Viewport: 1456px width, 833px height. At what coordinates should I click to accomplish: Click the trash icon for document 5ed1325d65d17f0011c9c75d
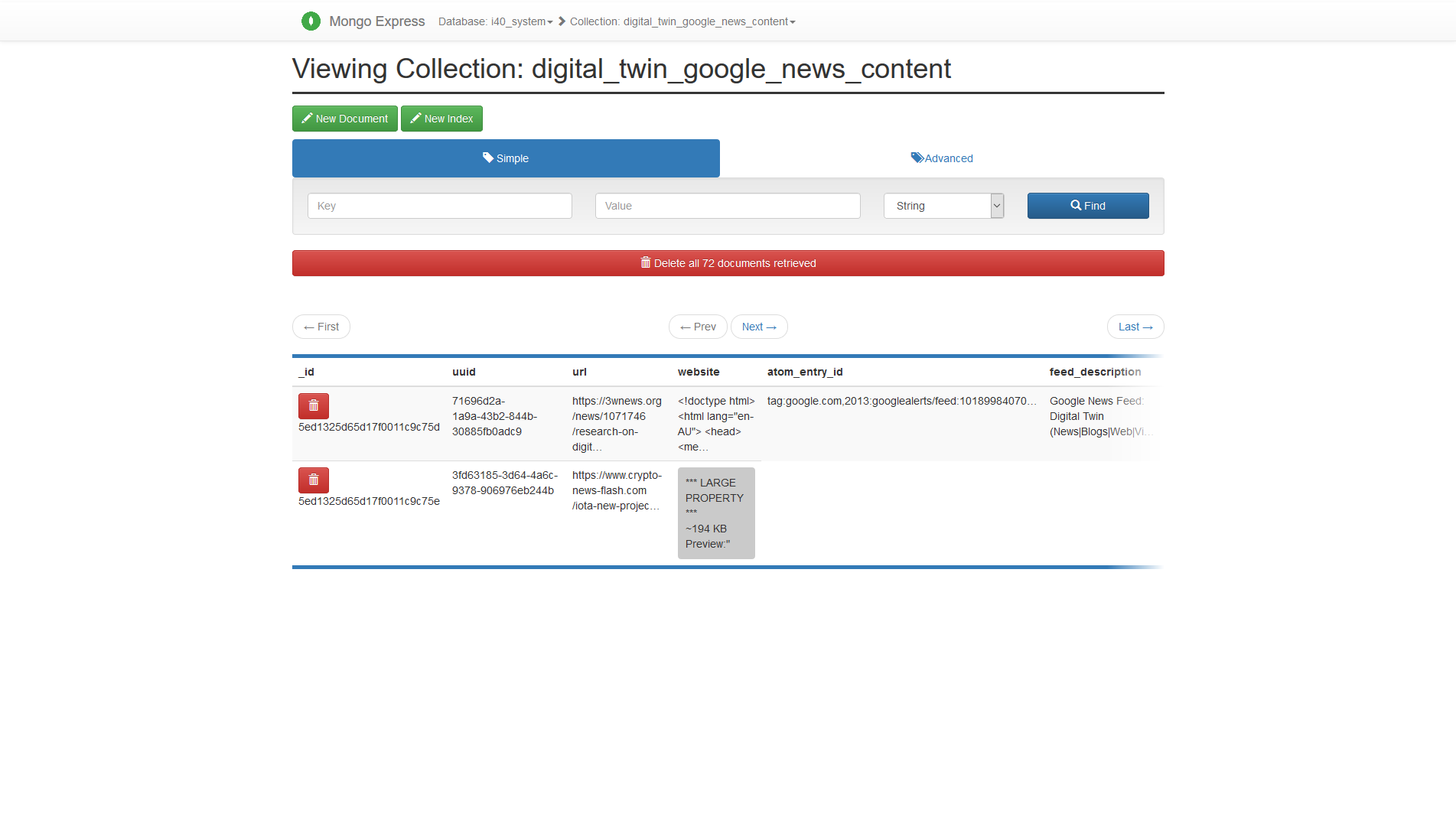[313, 405]
